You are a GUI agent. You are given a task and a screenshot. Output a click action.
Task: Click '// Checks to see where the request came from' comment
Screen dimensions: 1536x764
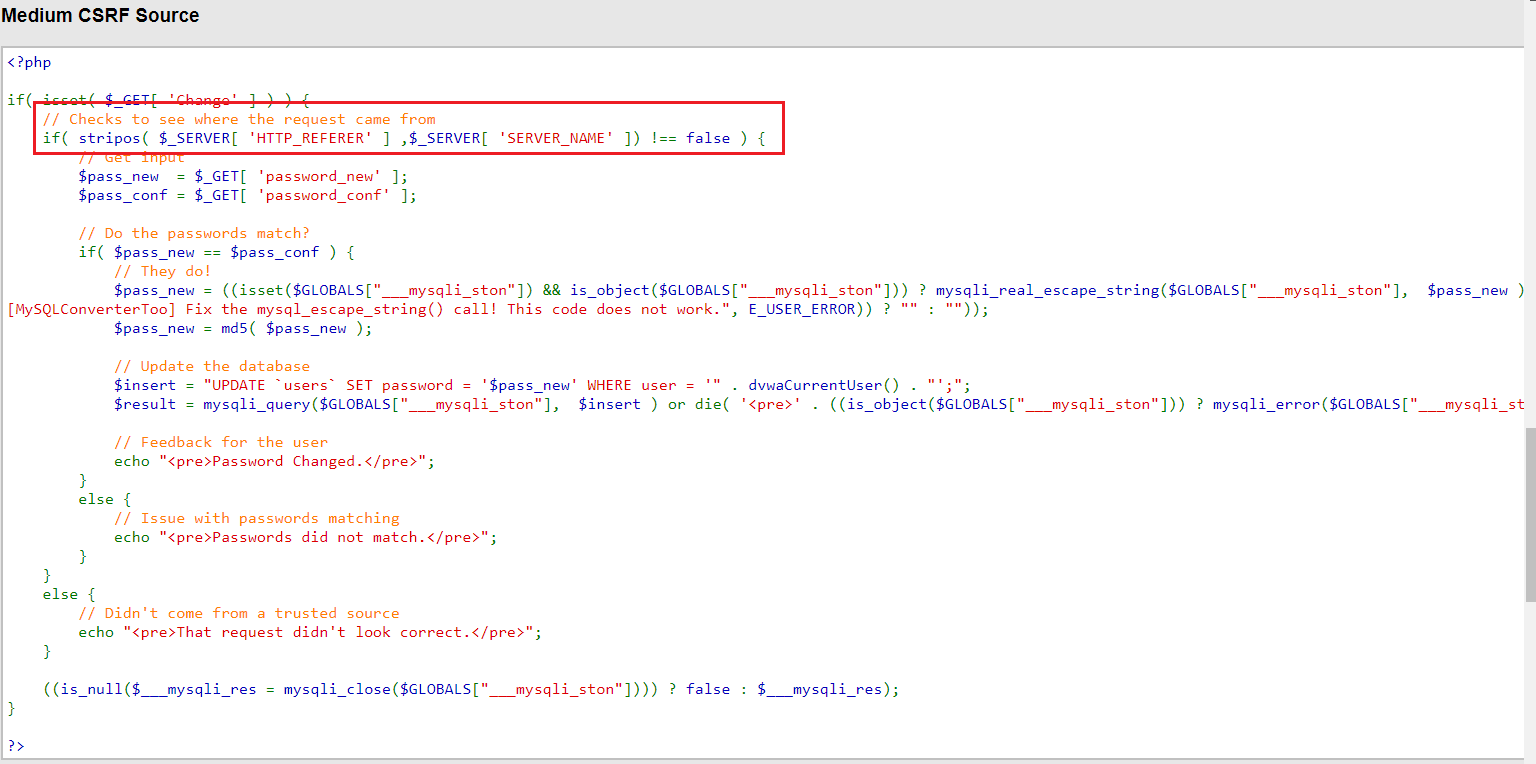239,119
